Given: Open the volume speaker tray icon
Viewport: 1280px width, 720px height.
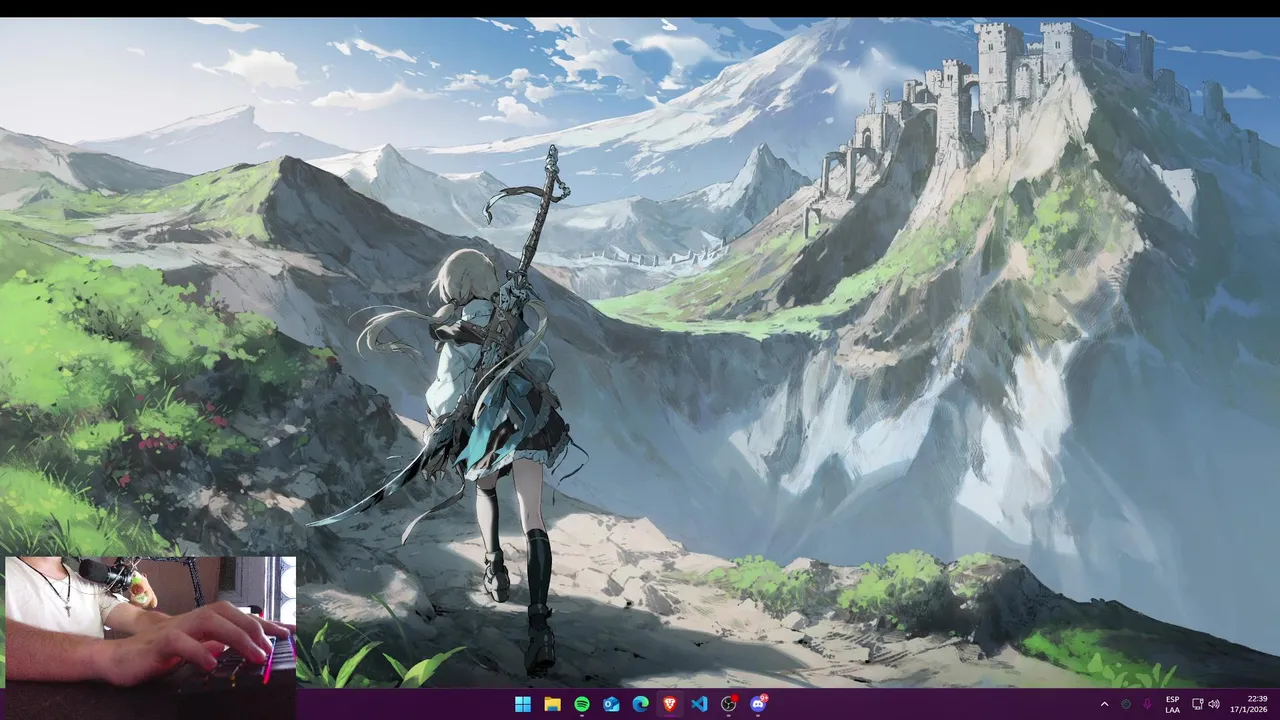Looking at the screenshot, I should [1214, 704].
